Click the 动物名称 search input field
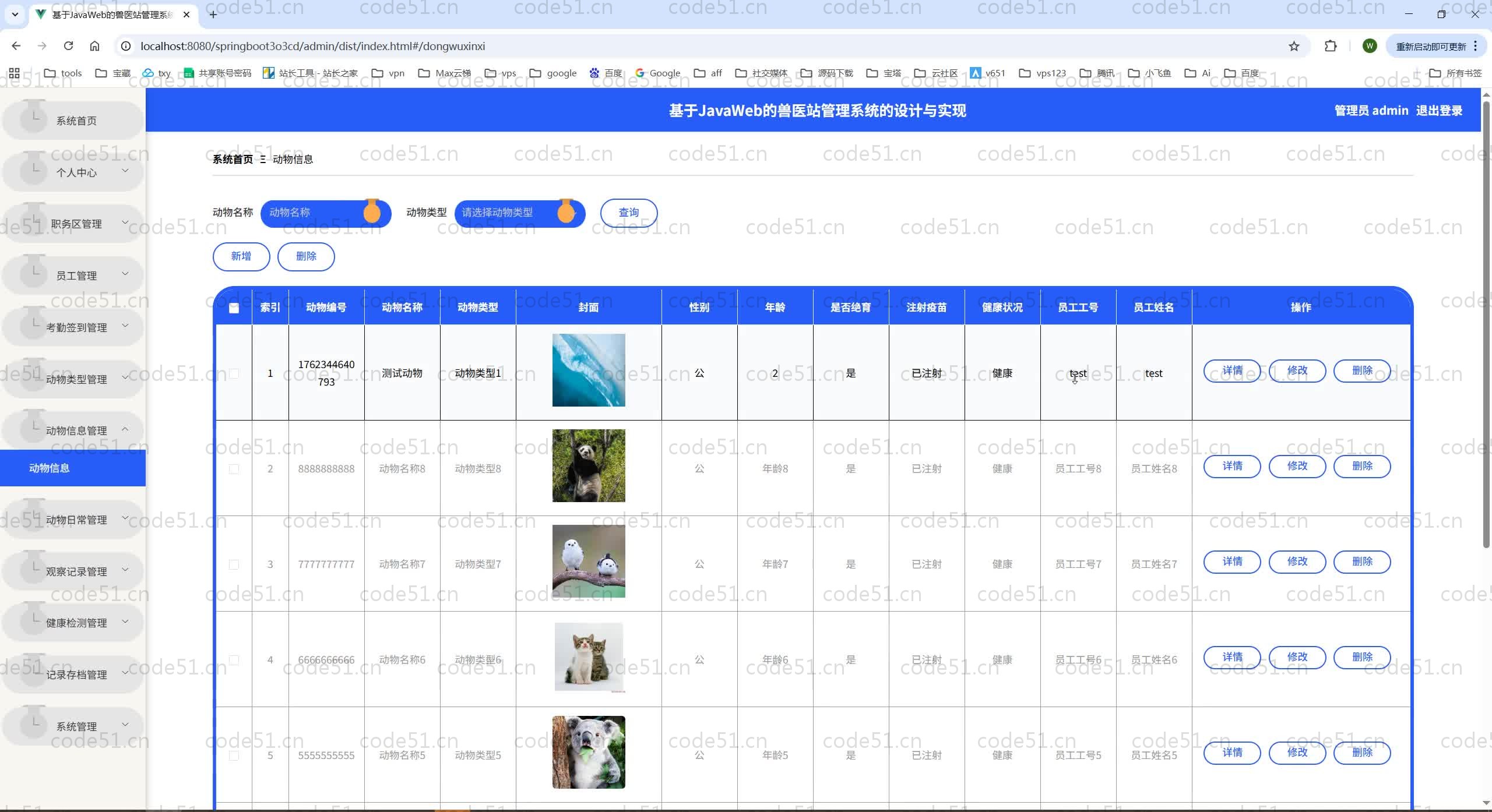The height and width of the screenshot is (812, 1492). point(318,213)
